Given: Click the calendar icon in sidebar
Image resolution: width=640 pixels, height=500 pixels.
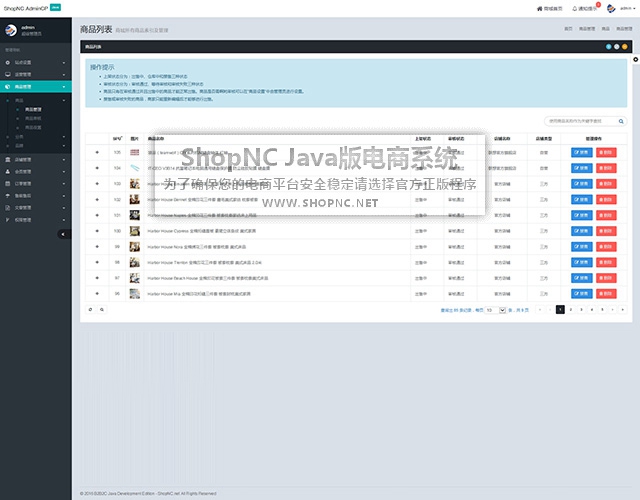Looking at the screenshot, I should point(7,184).
